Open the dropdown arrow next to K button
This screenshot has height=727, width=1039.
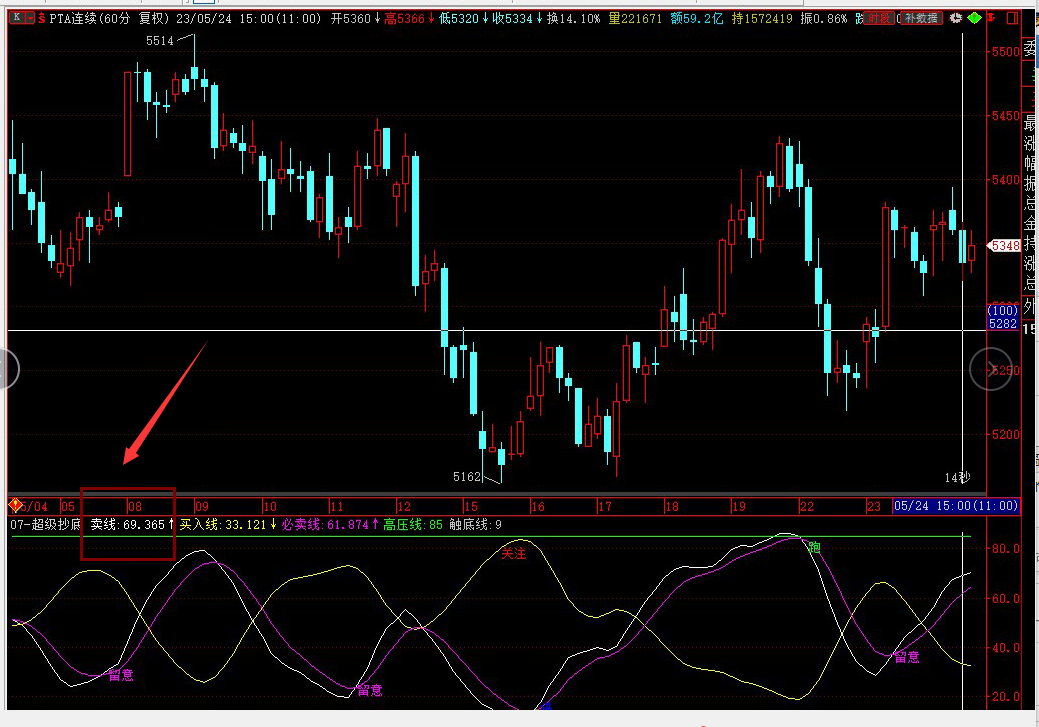(x=30, y=18)
